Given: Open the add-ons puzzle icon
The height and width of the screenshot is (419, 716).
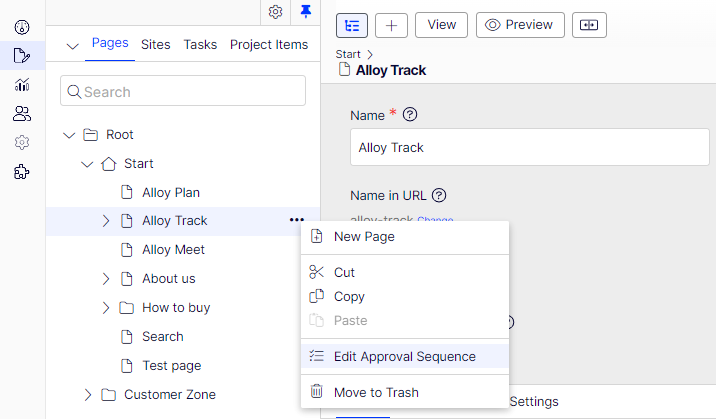Looking at the screenshot, I should click(x=22, y=172).
